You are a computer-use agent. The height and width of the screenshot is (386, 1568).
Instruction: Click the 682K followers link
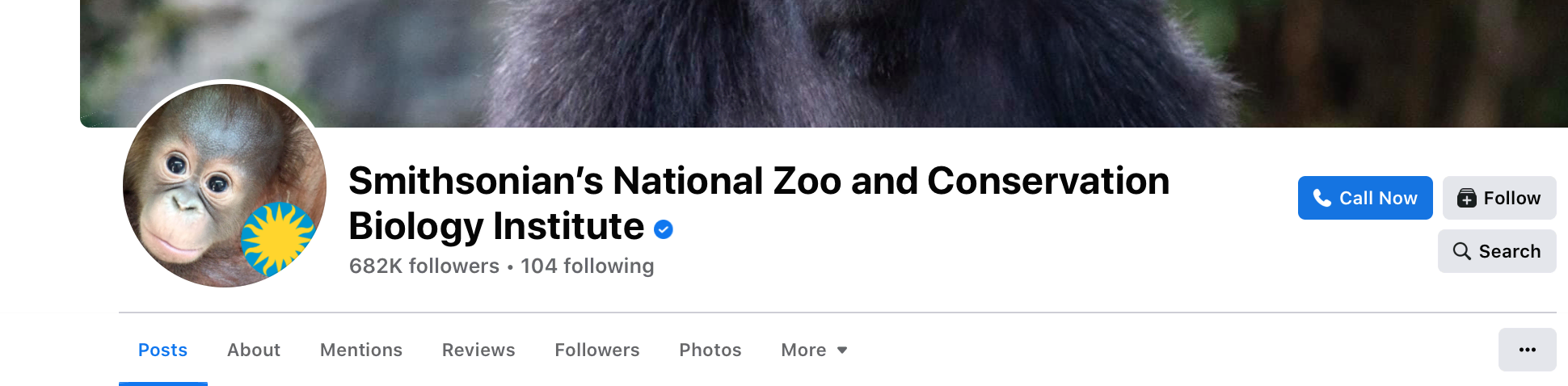(424, 266)
